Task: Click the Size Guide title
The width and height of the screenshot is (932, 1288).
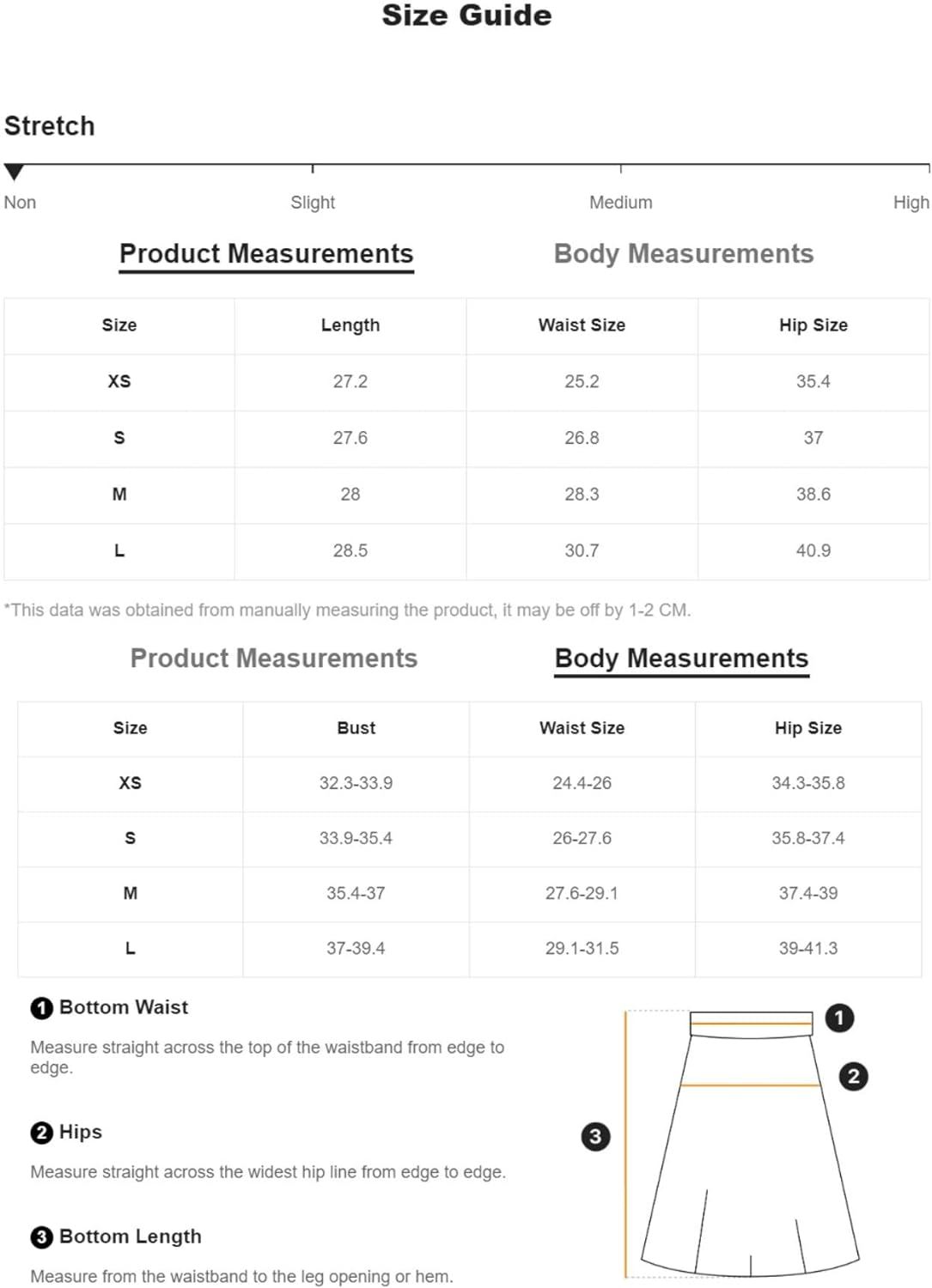Action: click(466, 15)
